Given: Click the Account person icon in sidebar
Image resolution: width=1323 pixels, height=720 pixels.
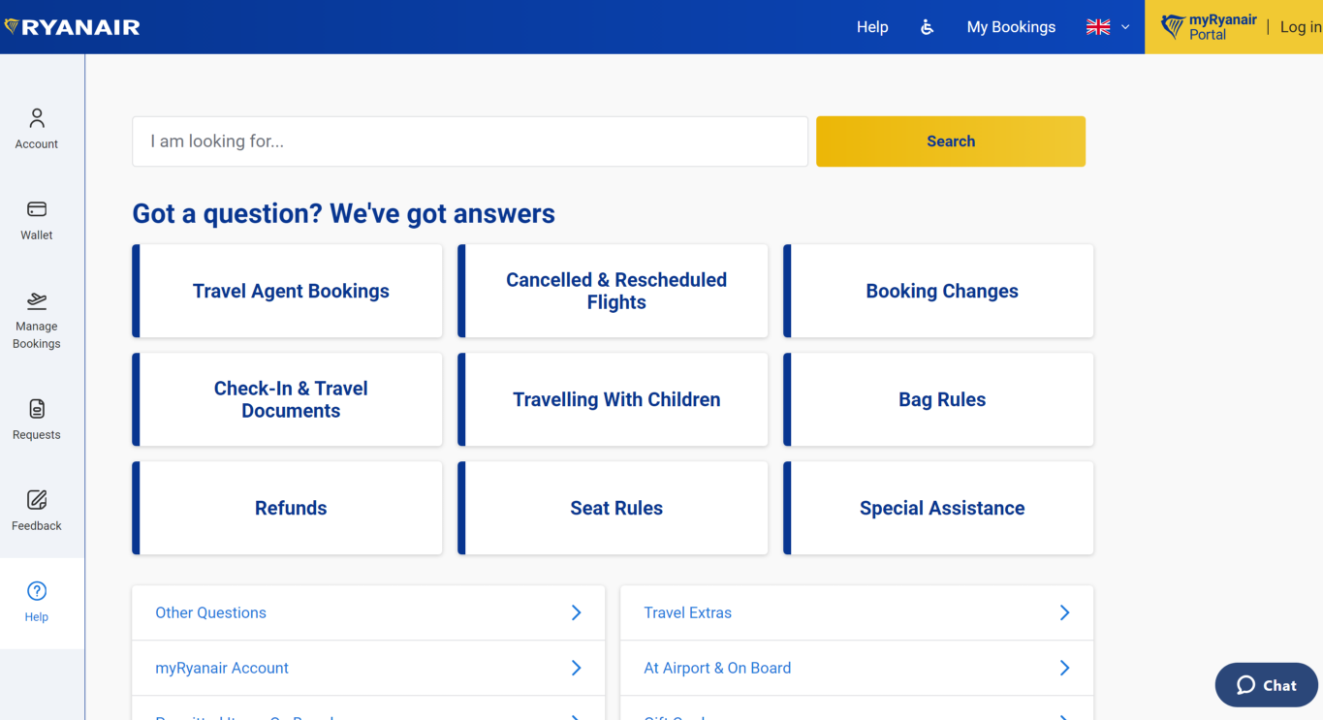Looking at the screenshot, I should pyautogui.click(x=37, y=119).
